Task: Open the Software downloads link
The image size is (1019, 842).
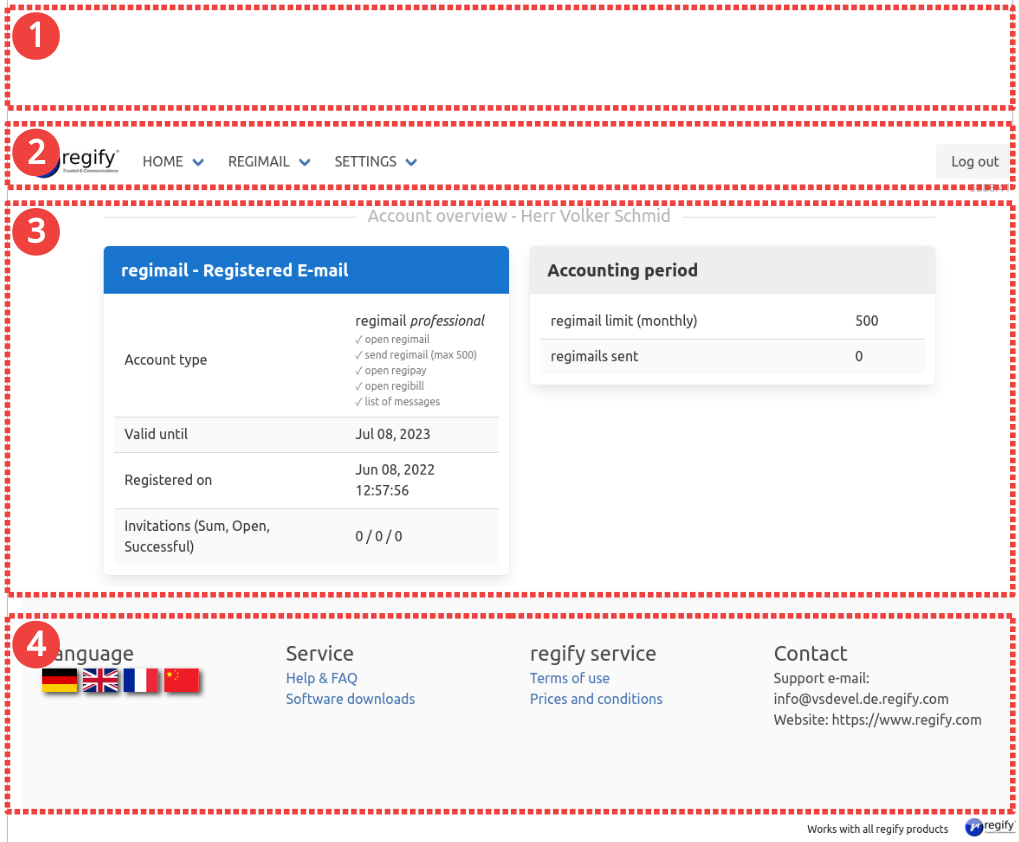Action: tap(350, 698)
